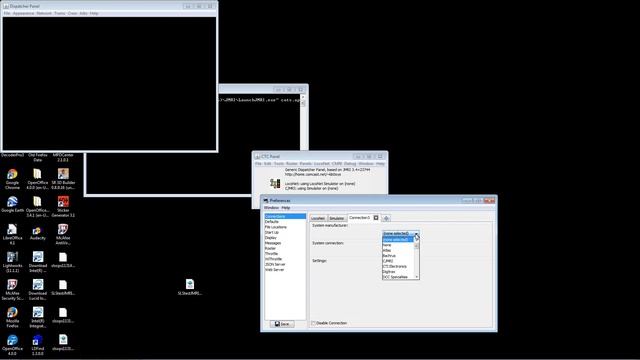The height and width of the screenshot is (360, 640).
Task: Select the SR 3D Builder shortcut
Action: click(63, 179)
